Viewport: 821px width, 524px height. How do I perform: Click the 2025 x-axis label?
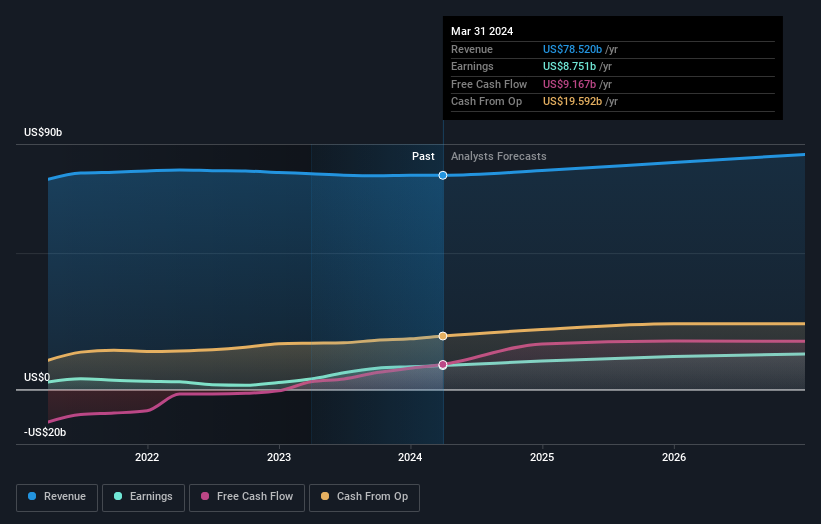pos(542,457)
